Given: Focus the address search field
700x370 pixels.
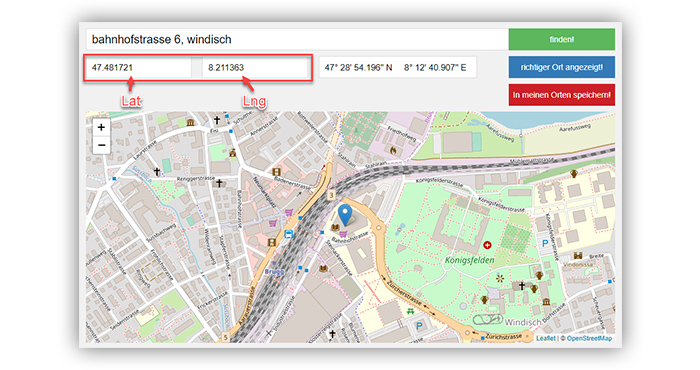Looking at the screenshot, I should pyautogui.click(x=296, y=39).
